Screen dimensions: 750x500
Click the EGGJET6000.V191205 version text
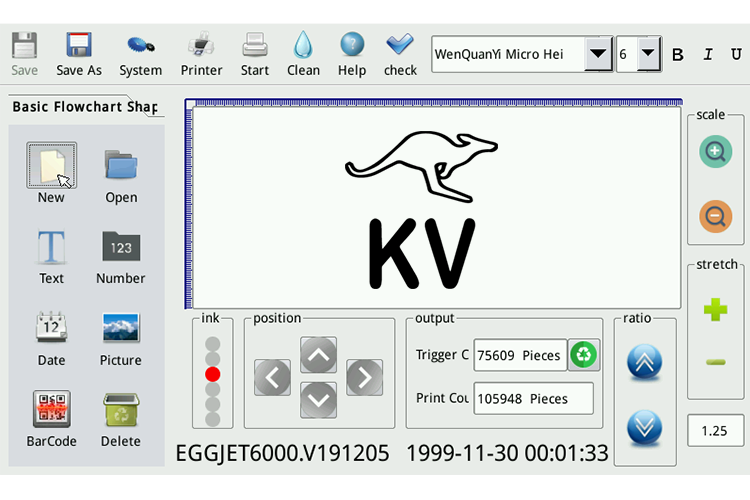coord(282,453)
